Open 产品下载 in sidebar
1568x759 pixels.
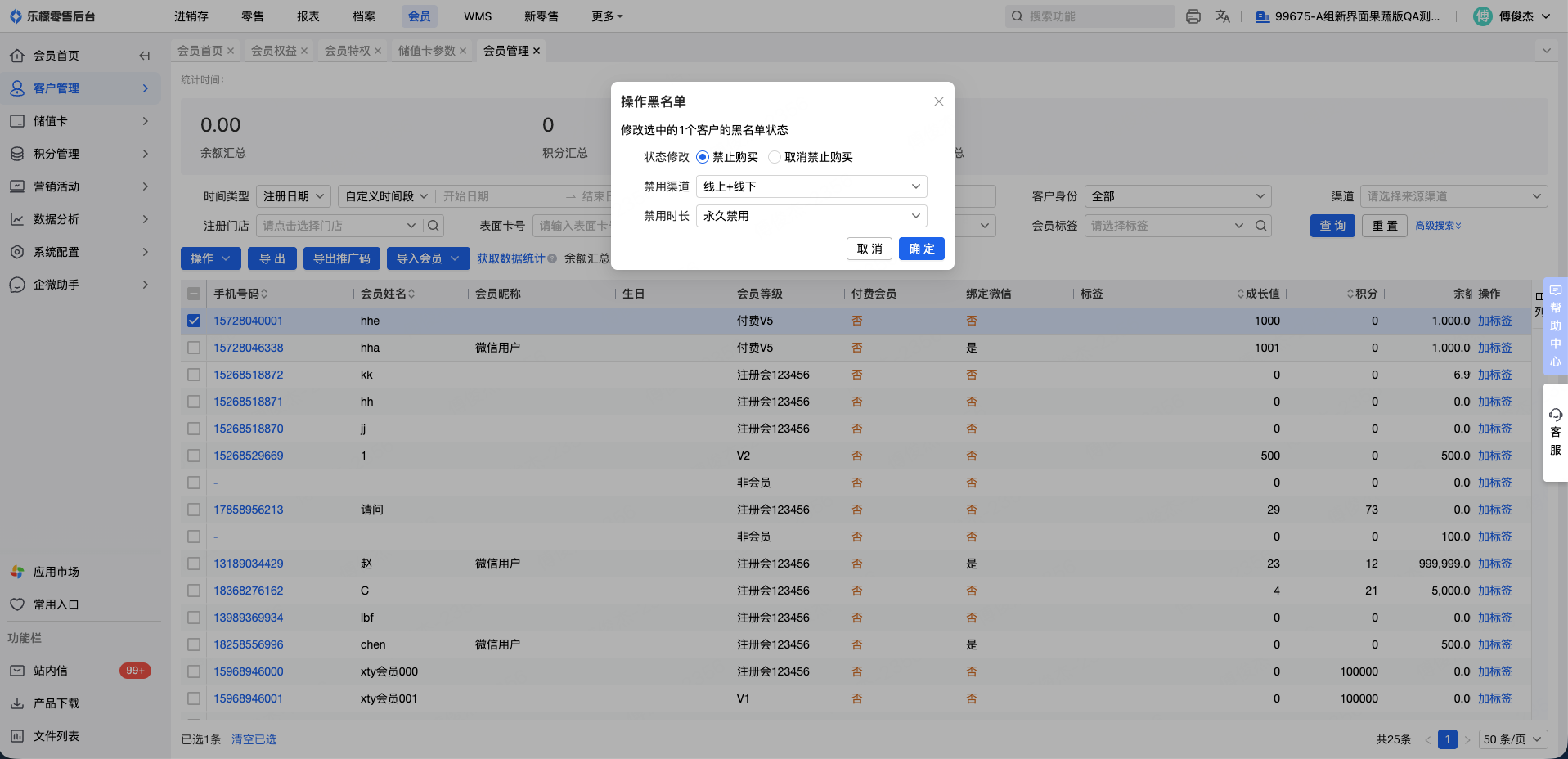56,703
